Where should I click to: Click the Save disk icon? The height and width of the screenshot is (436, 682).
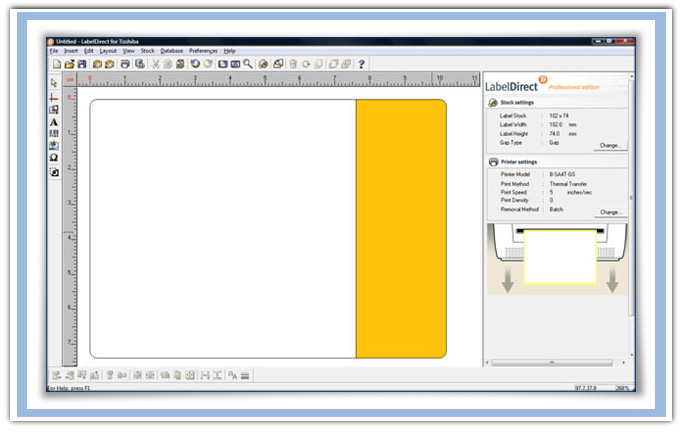[x=81, y=64]
